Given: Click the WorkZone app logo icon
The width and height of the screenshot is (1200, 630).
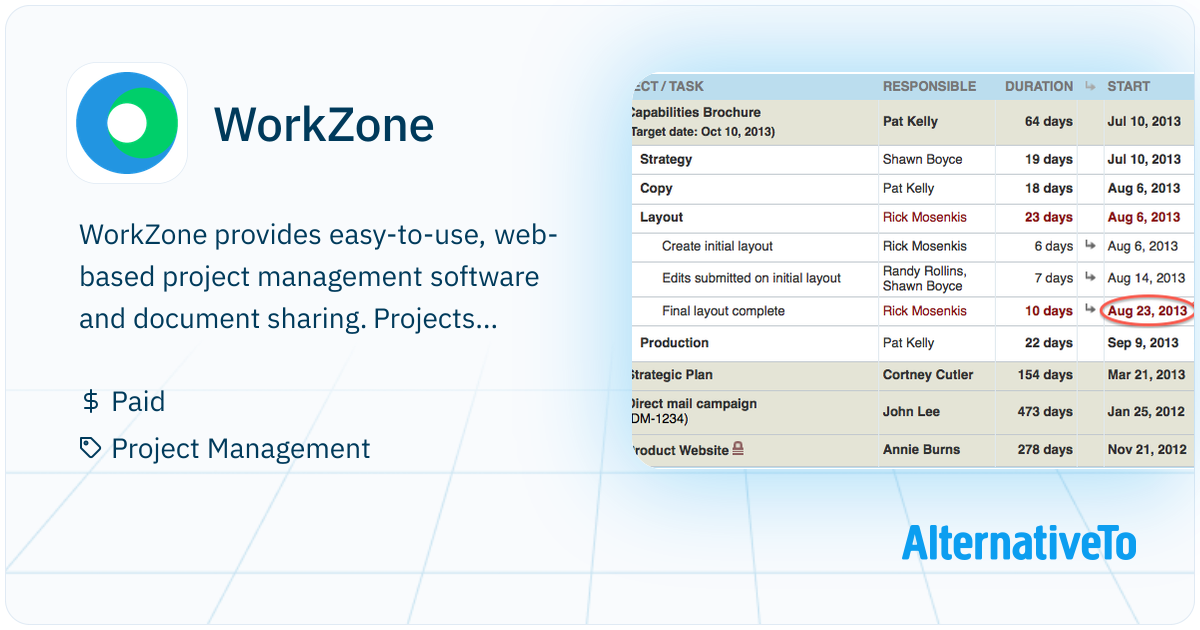Looking at the screenshot, I should click(127, 123).
